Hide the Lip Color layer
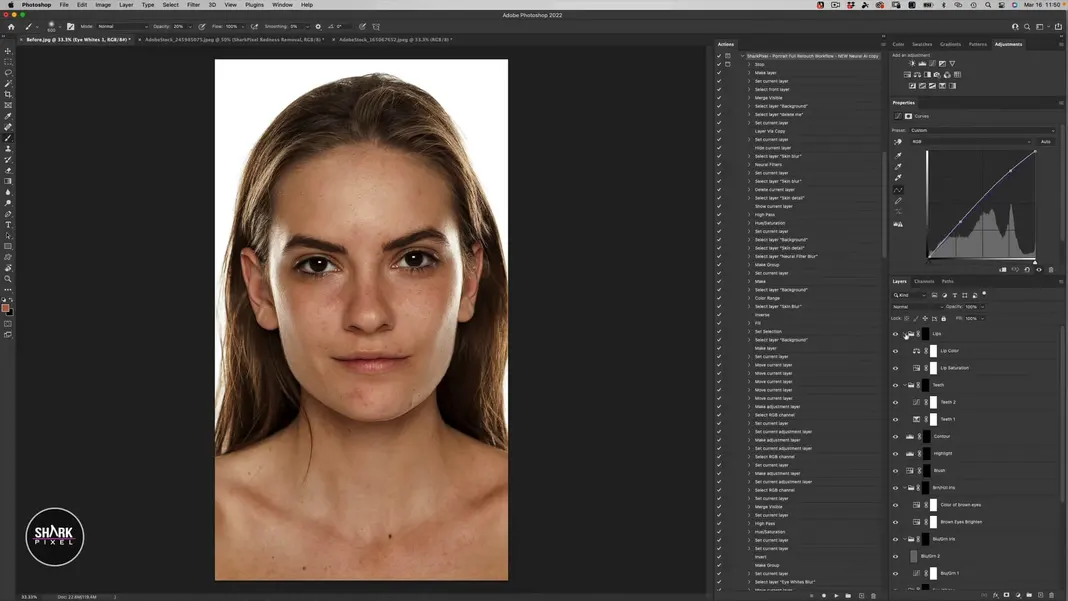Screen dimensions: 1068x601 896,351
